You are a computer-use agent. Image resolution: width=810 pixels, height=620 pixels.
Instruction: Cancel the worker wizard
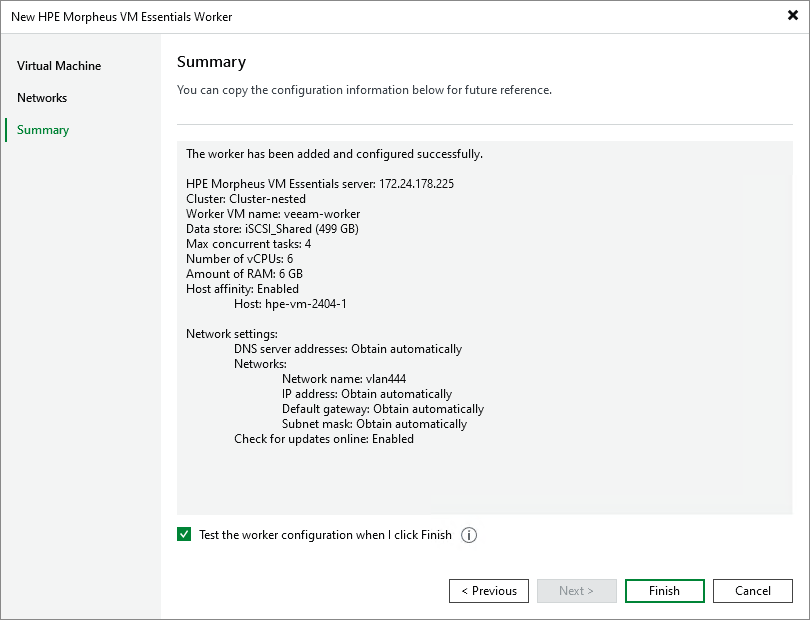[x=752, y=591]
